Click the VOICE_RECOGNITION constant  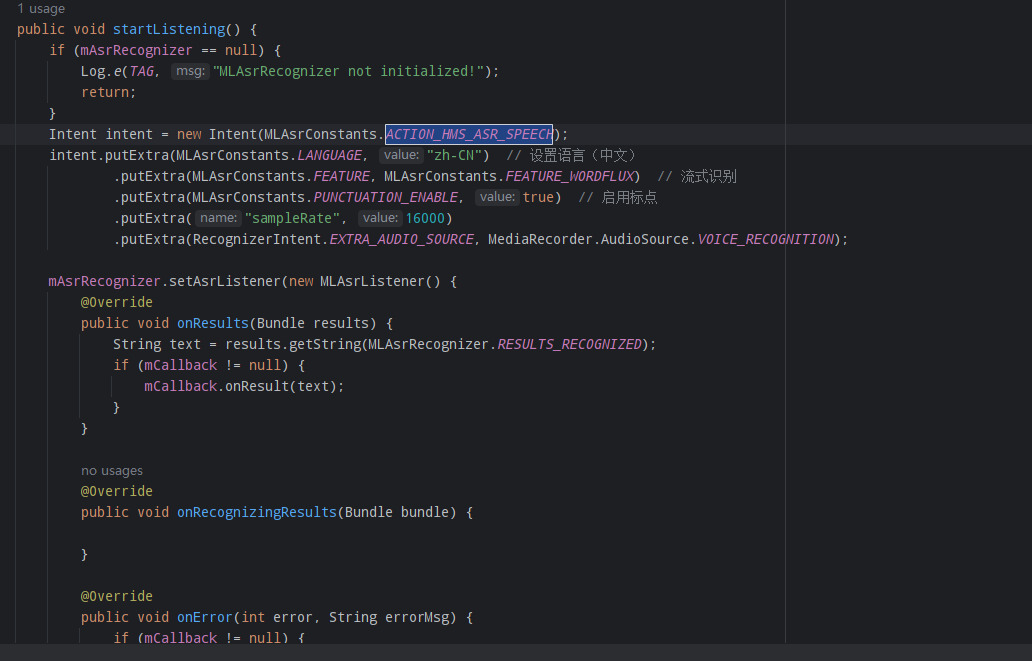coord(765,240)
